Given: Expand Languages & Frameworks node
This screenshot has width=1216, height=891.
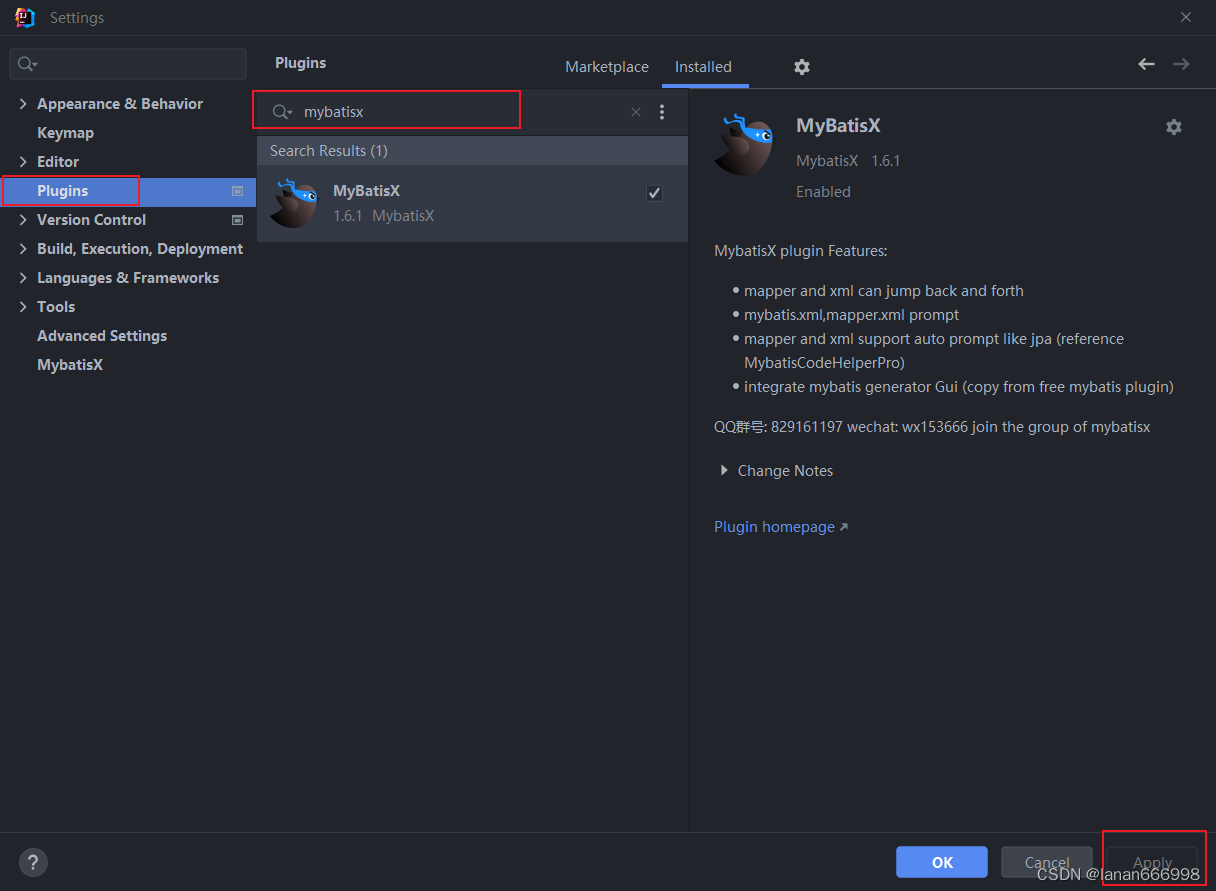Looking at the screenshot, I should (x=23, y=278).
